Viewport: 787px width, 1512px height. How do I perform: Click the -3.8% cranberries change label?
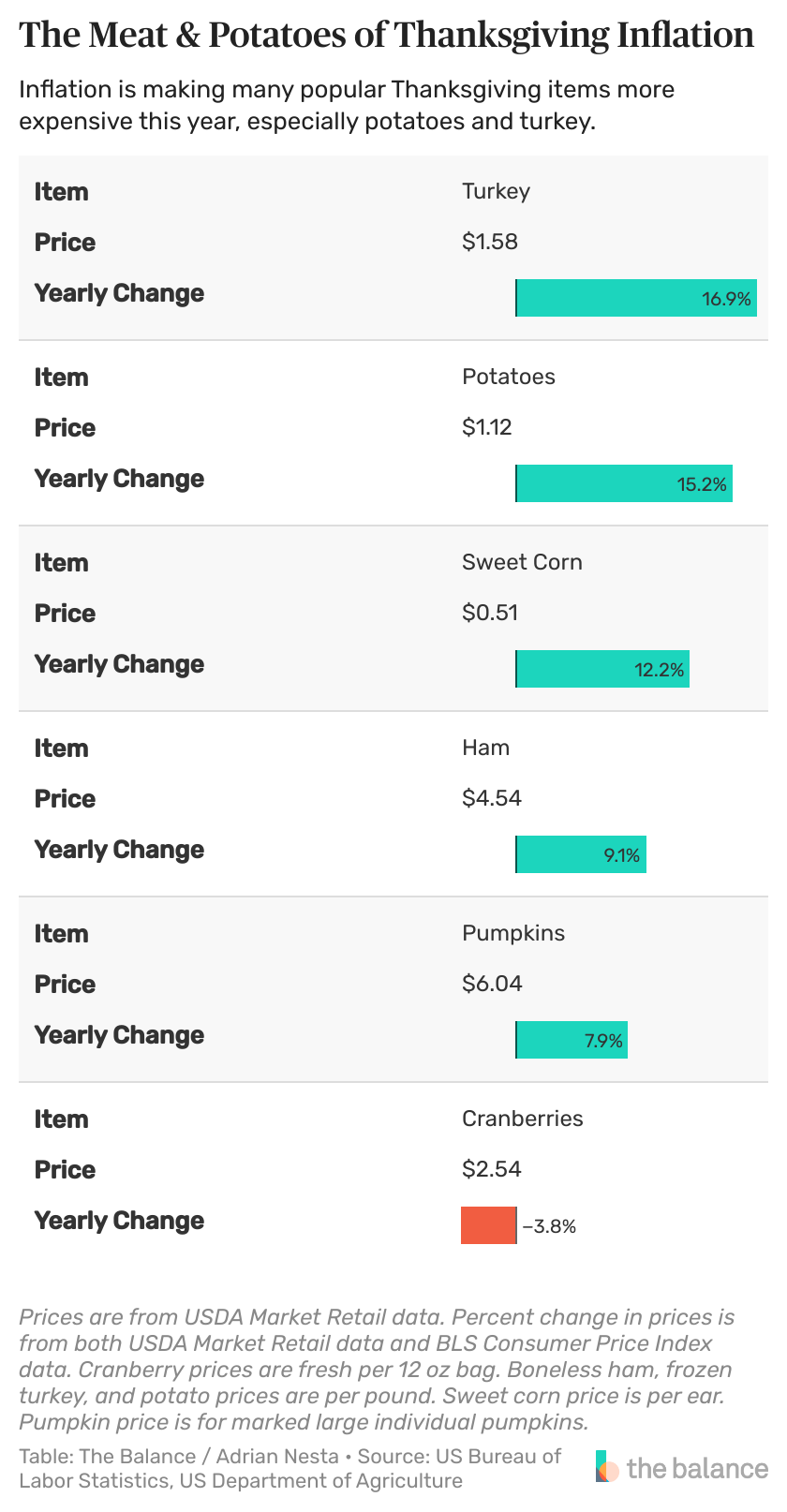tap(549, 1226)
